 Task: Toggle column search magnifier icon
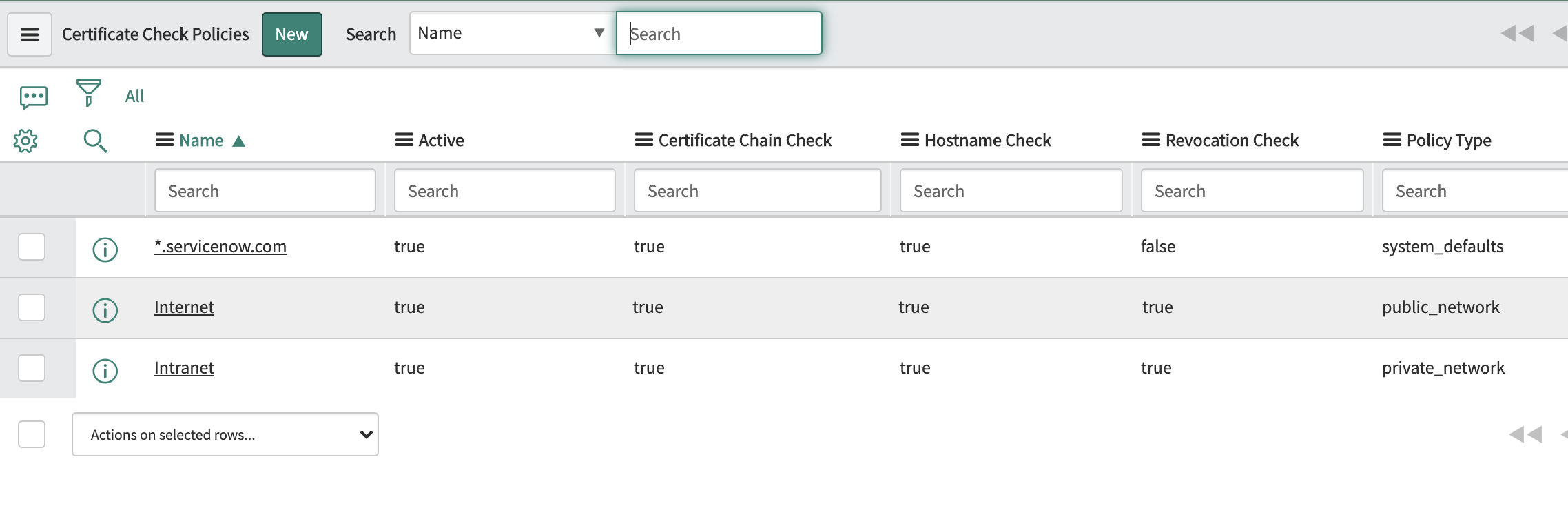95,141
